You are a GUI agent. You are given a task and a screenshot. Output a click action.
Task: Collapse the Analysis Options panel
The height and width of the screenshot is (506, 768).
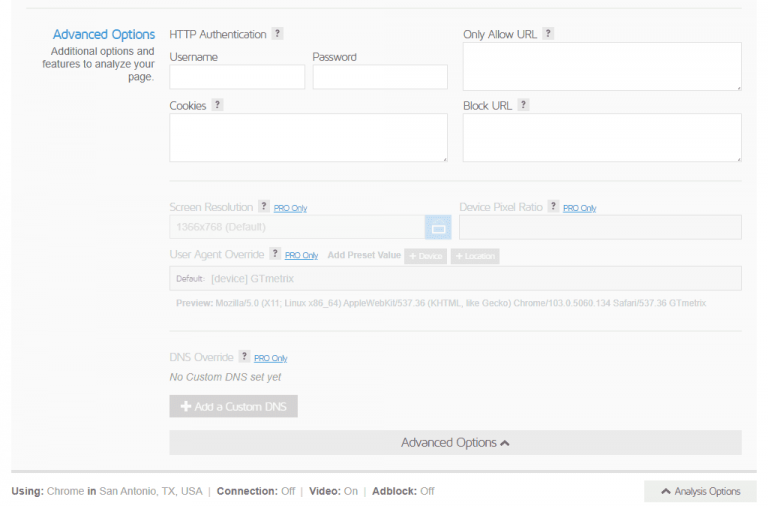pyautogui.click(x=700, y=491)
